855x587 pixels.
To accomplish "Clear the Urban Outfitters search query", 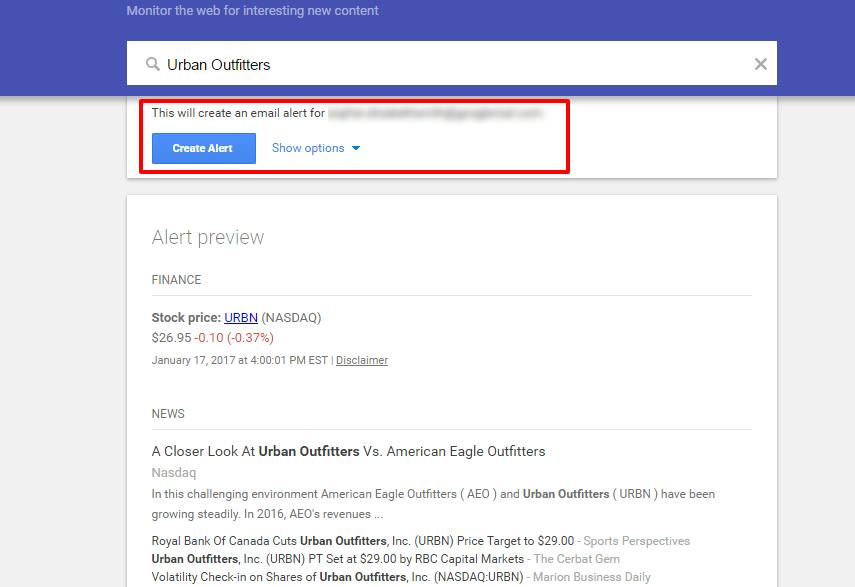I will pos(761,64).
